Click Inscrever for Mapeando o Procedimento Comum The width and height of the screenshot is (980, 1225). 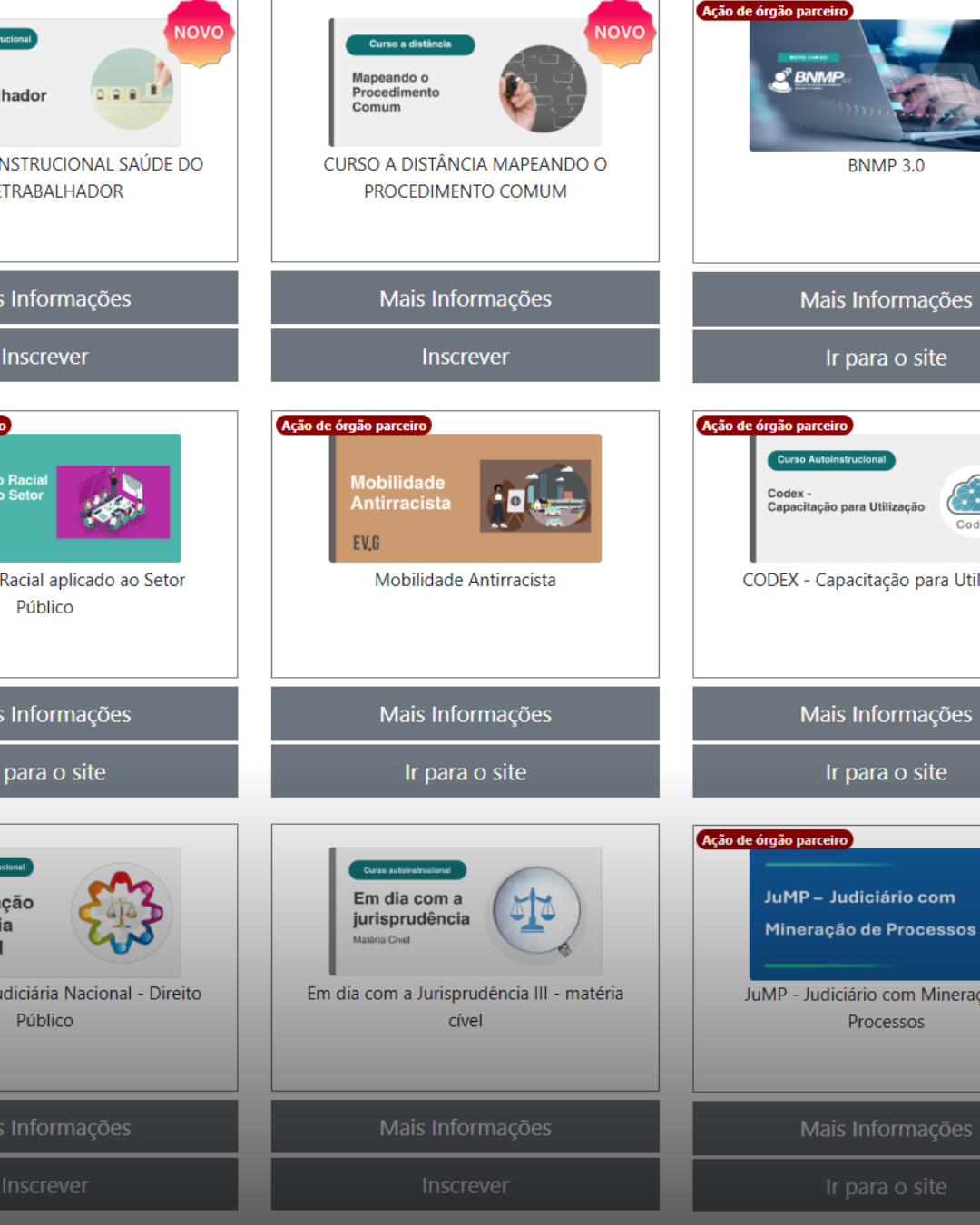coord(465,356)
